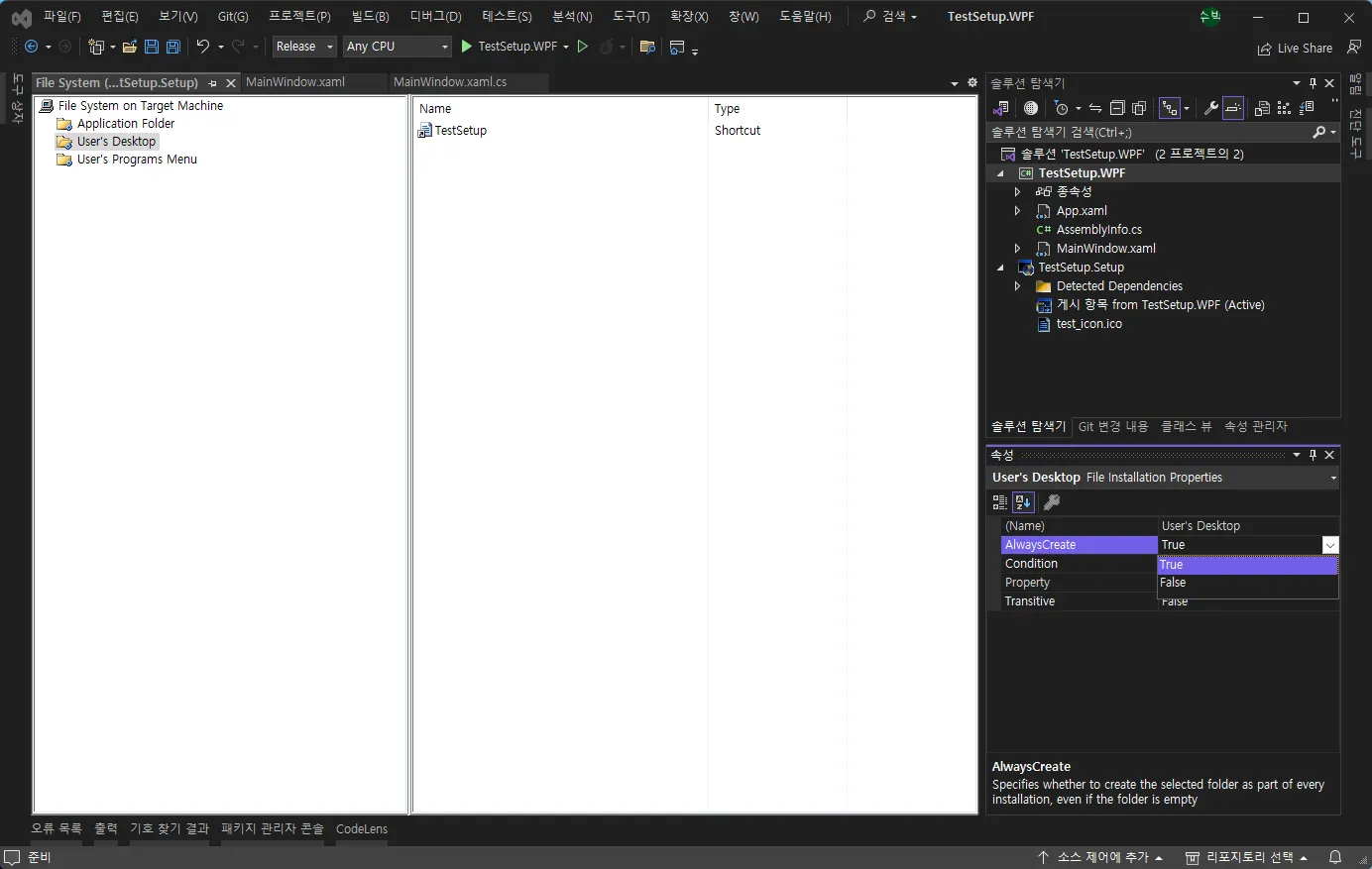Open the 패키지 관리자 콘솔 panel tab
The height and width of the screenshot is (869, 1372).
tap(273, 829)
